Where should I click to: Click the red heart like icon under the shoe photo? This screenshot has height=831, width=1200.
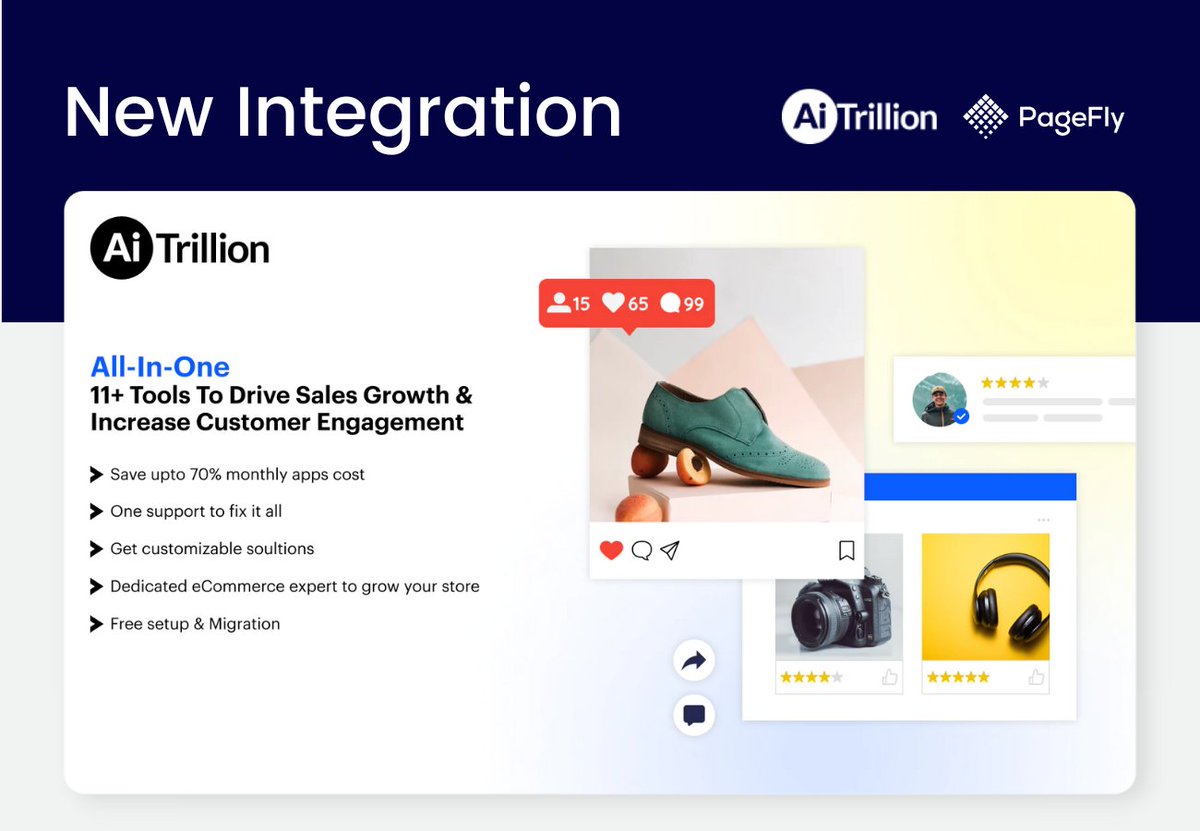[611, 550]
